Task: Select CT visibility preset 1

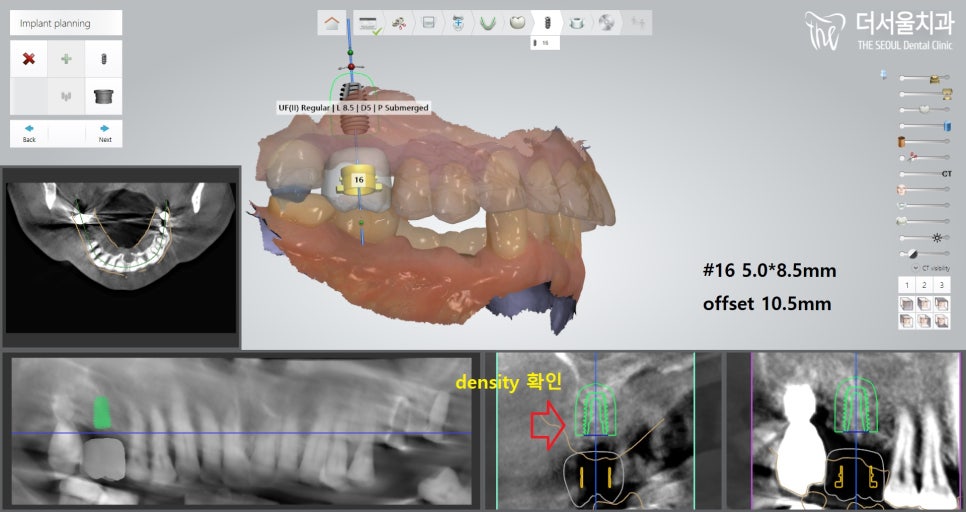Action: click(x=907, y=286)
